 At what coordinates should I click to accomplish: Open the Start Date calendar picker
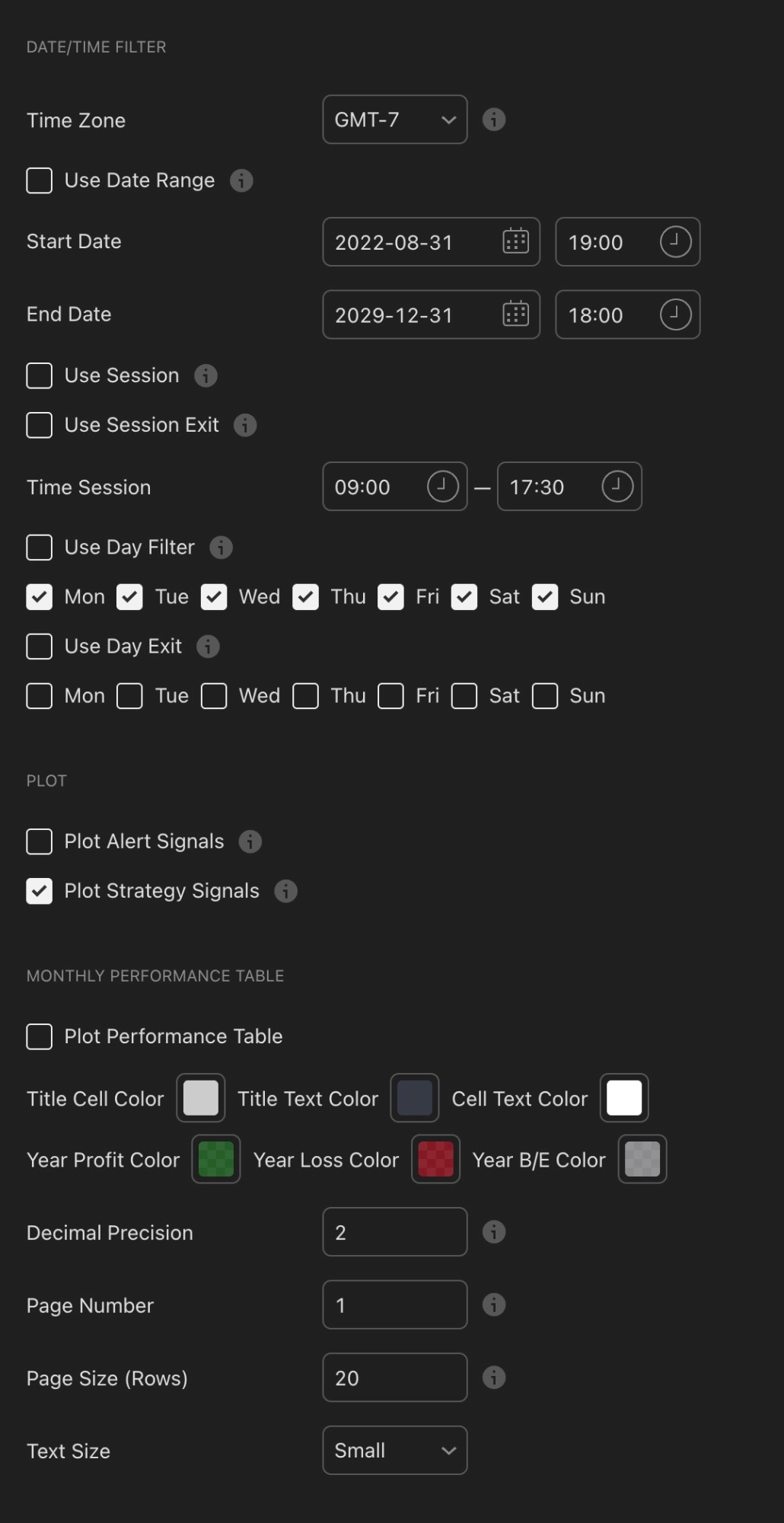(x=515, y=241)
